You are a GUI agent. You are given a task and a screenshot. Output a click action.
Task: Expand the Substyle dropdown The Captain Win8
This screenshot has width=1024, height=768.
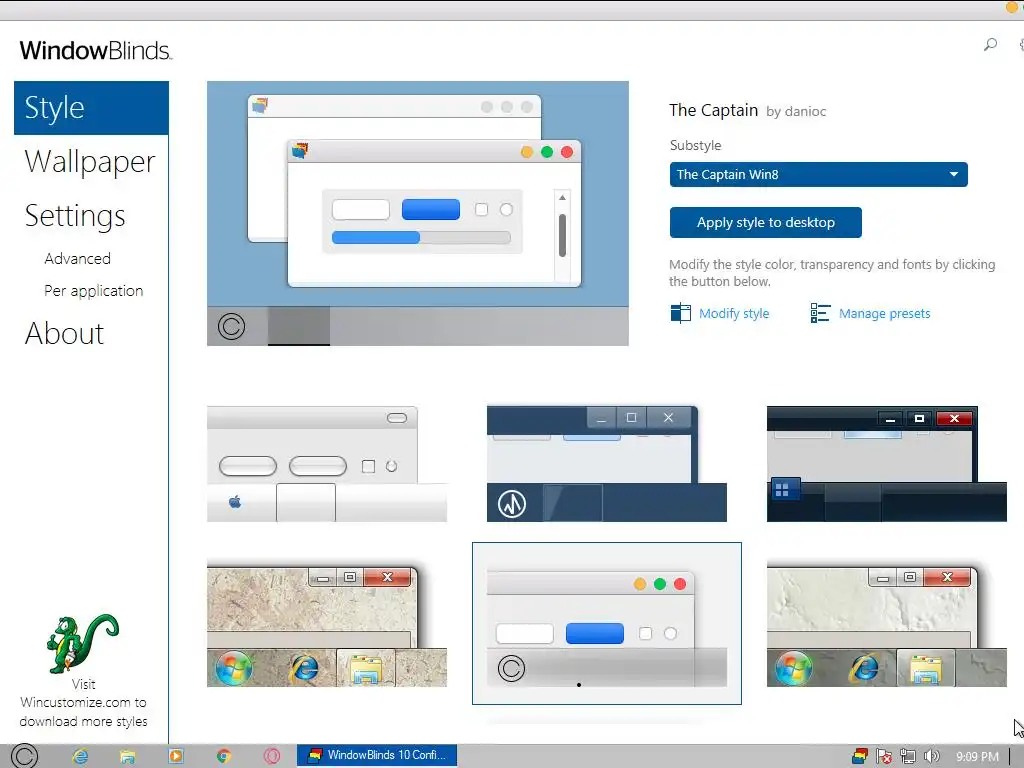click(x=818, y=174)
